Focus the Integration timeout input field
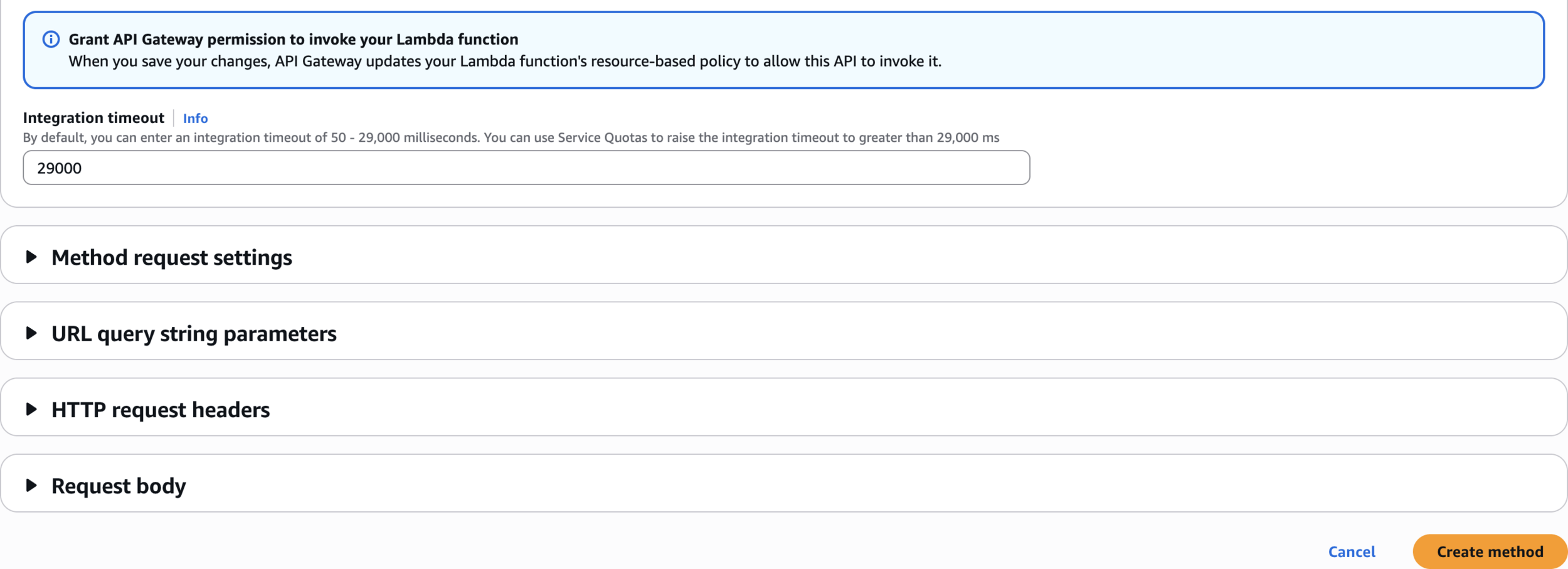The height and width of the screenshot is (569, 1568). [526, 168]
